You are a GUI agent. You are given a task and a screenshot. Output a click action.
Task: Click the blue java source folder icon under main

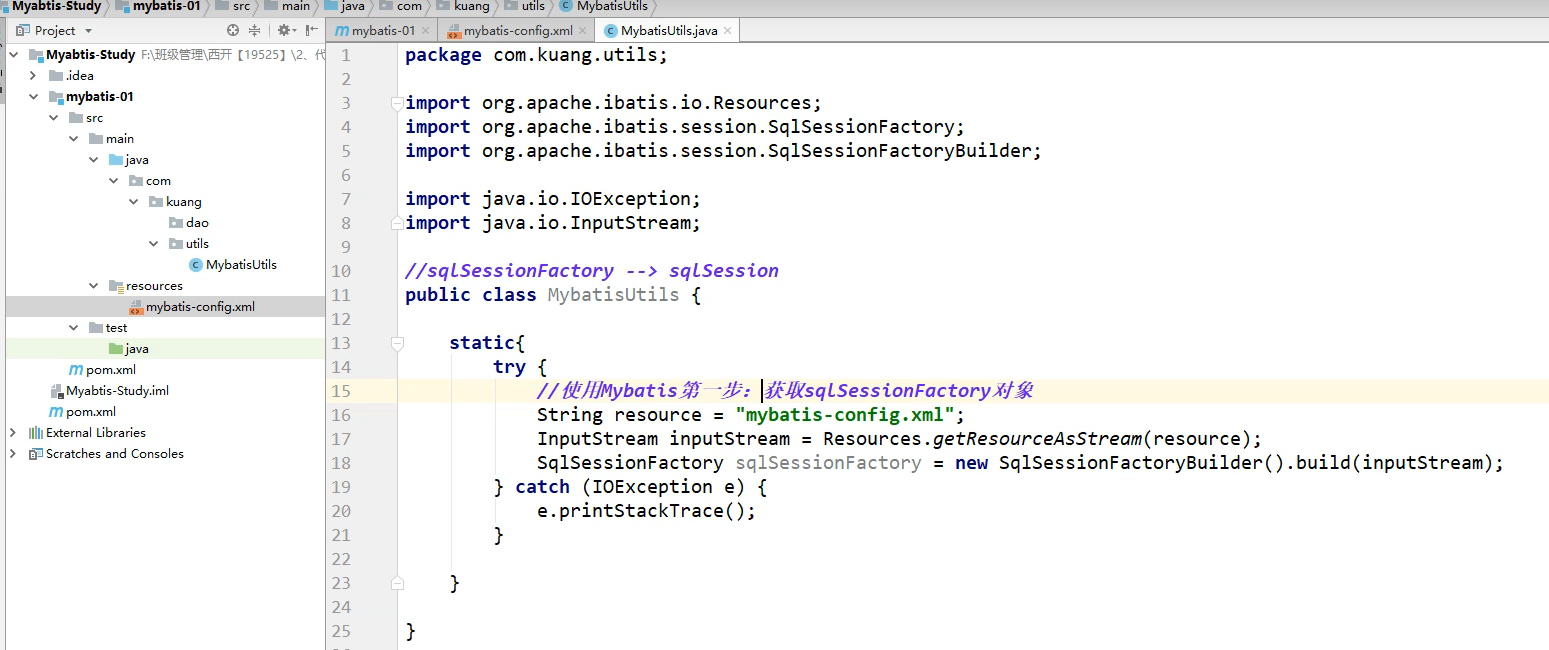pyautogui.click(x=116, y=160)
